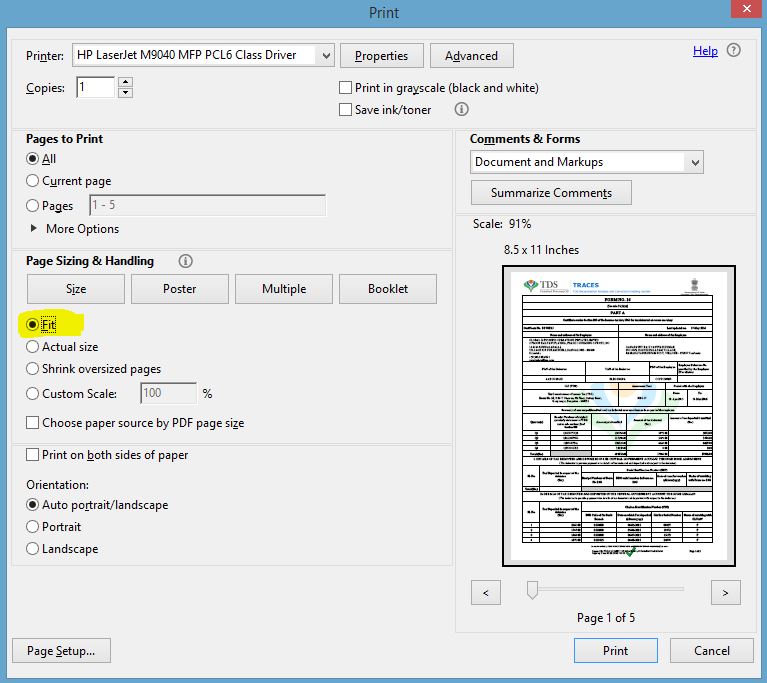767x683 pixels.
Task: Click the Print button
Action: 615,650
